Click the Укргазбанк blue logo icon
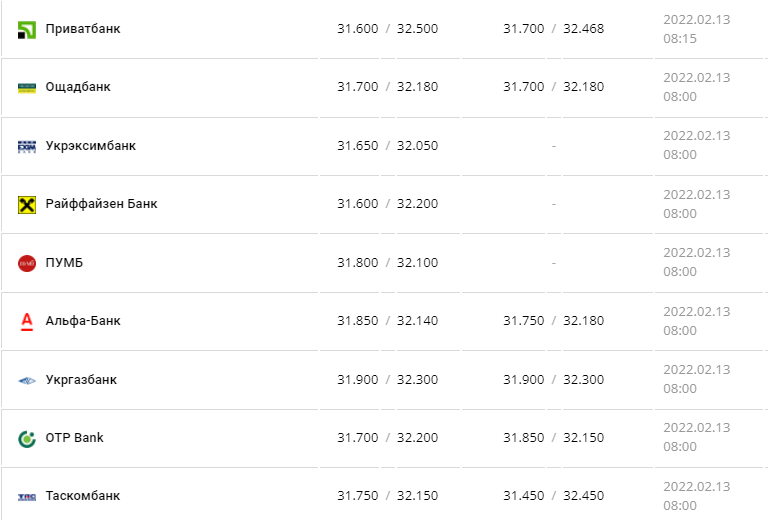Viewport: 768px width, 520px height. [x=27, y=380]
